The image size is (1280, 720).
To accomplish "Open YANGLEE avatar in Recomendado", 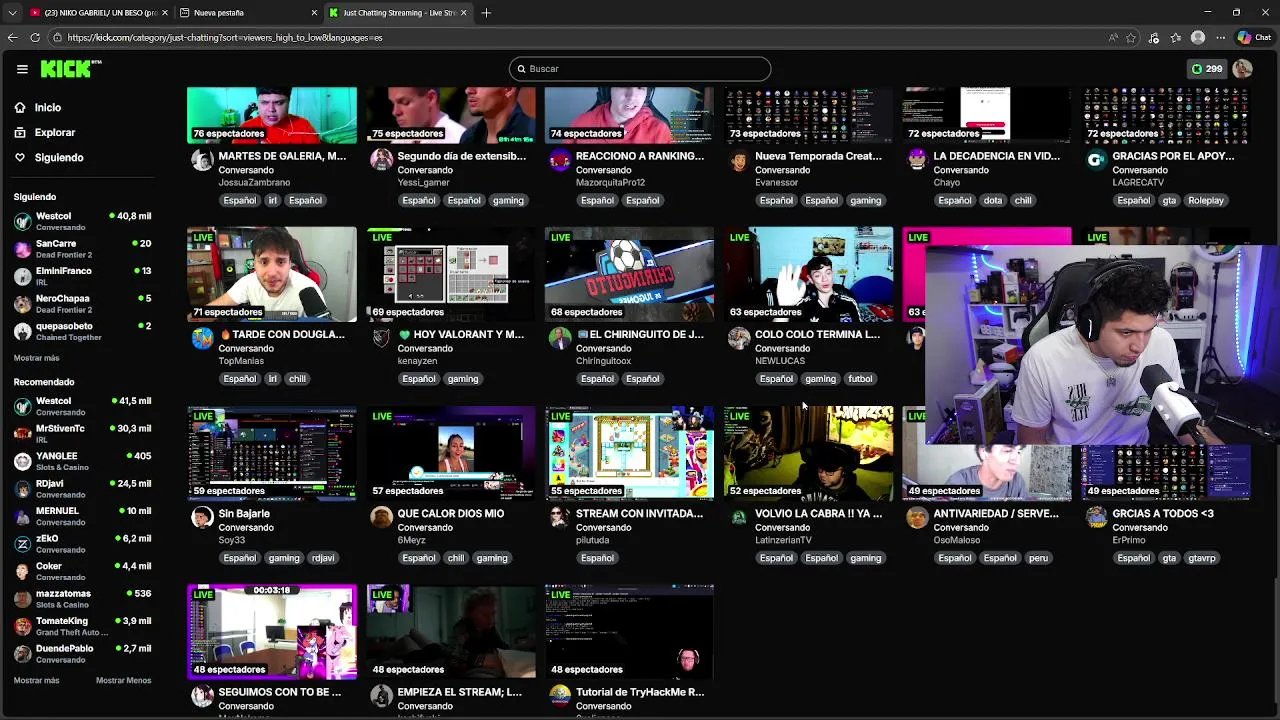I will pos(22,461).
